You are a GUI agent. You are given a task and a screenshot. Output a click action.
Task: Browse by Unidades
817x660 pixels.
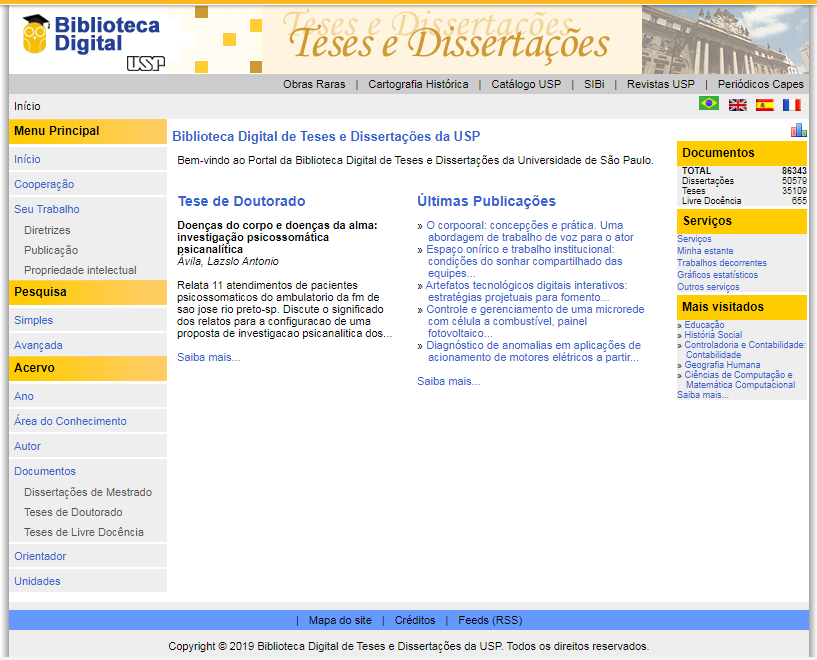[37, 581]
